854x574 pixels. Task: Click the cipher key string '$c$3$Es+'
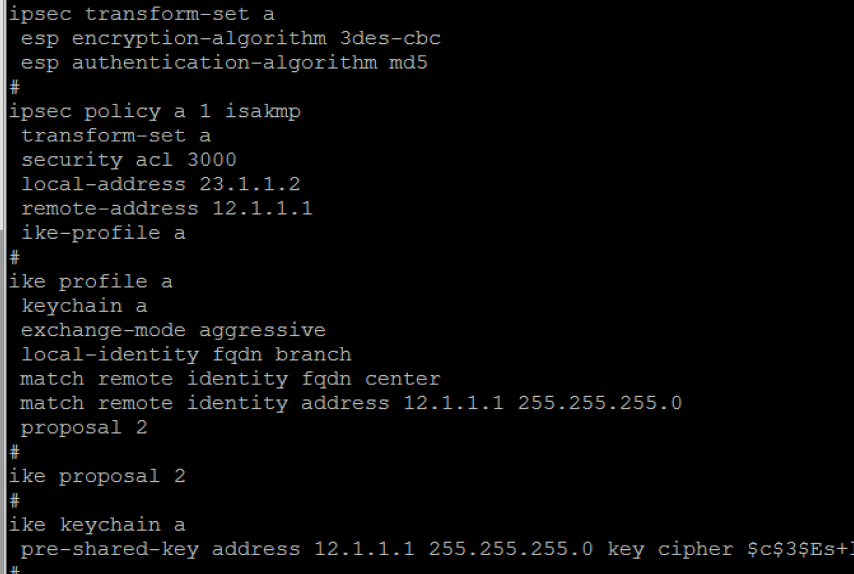(x=796, y=549)
